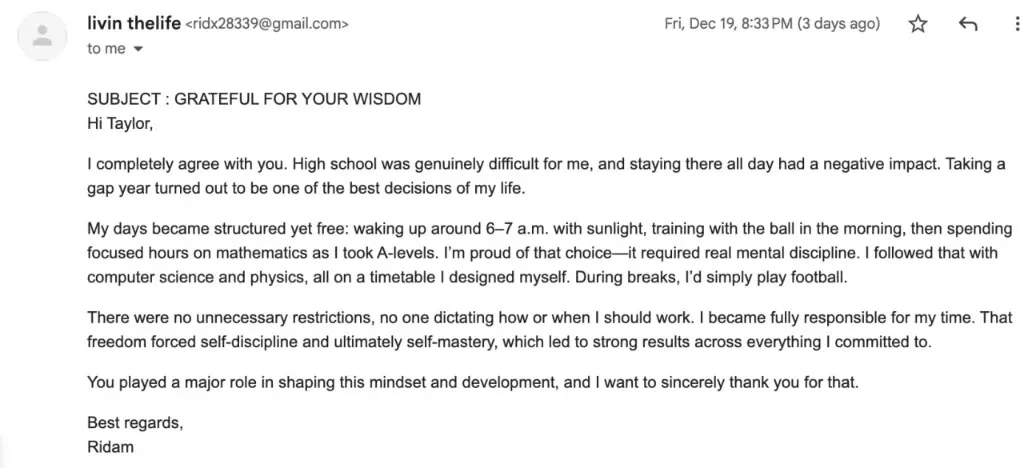
Task: Click the 'Hi Taylor,' greeting line
Action: (120, 123)
